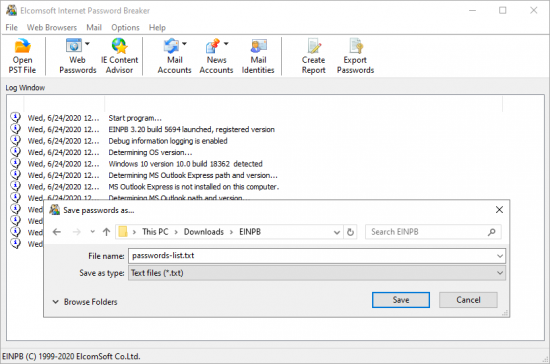Open the Options menu
This screenshot has width=550, height=364.
[x=125, y=27]
